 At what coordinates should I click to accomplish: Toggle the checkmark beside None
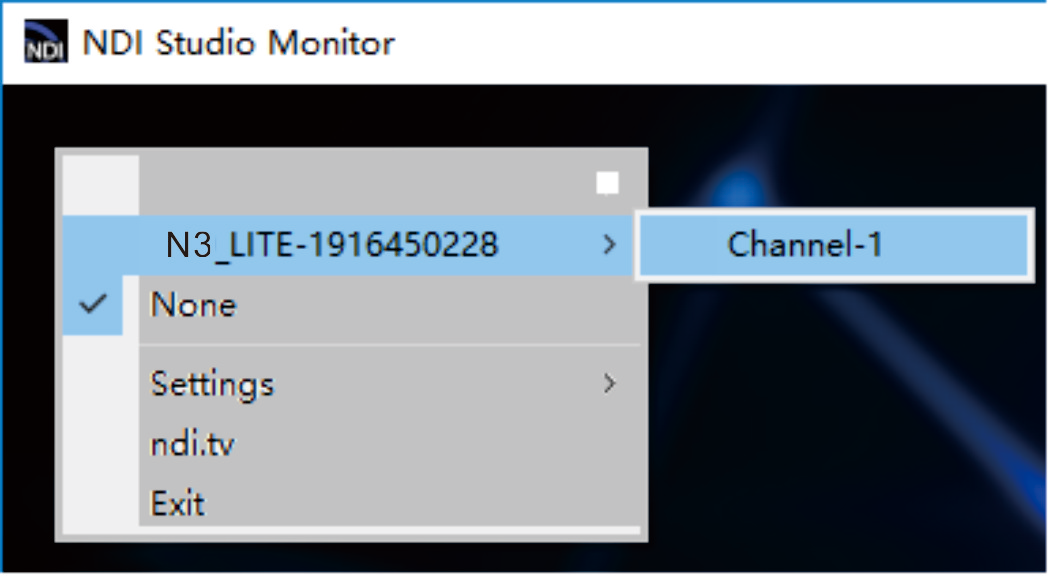(x=93, y=304)
